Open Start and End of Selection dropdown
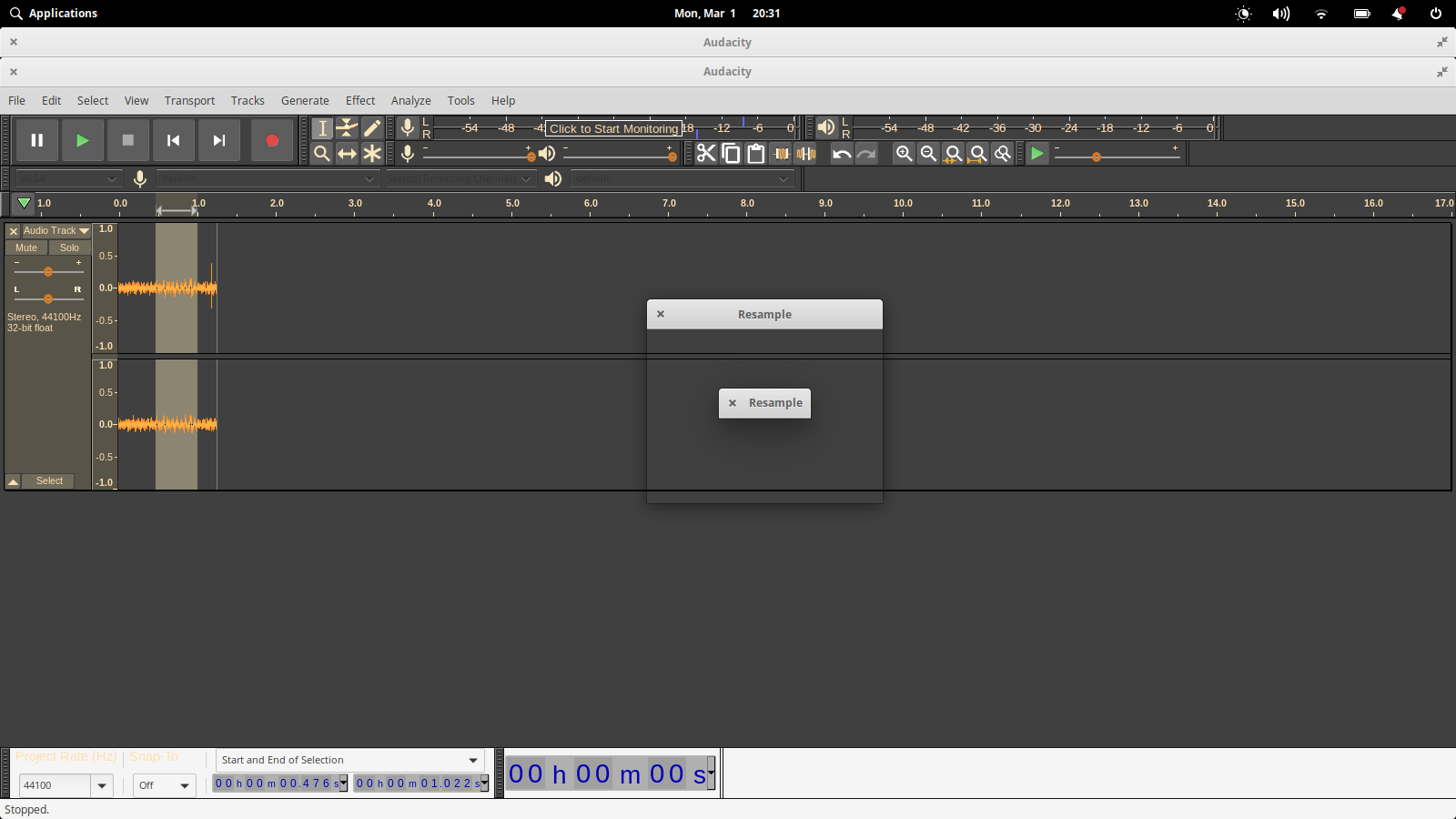Viewport: 1456px width, 819px height. (x=349, y=760)
